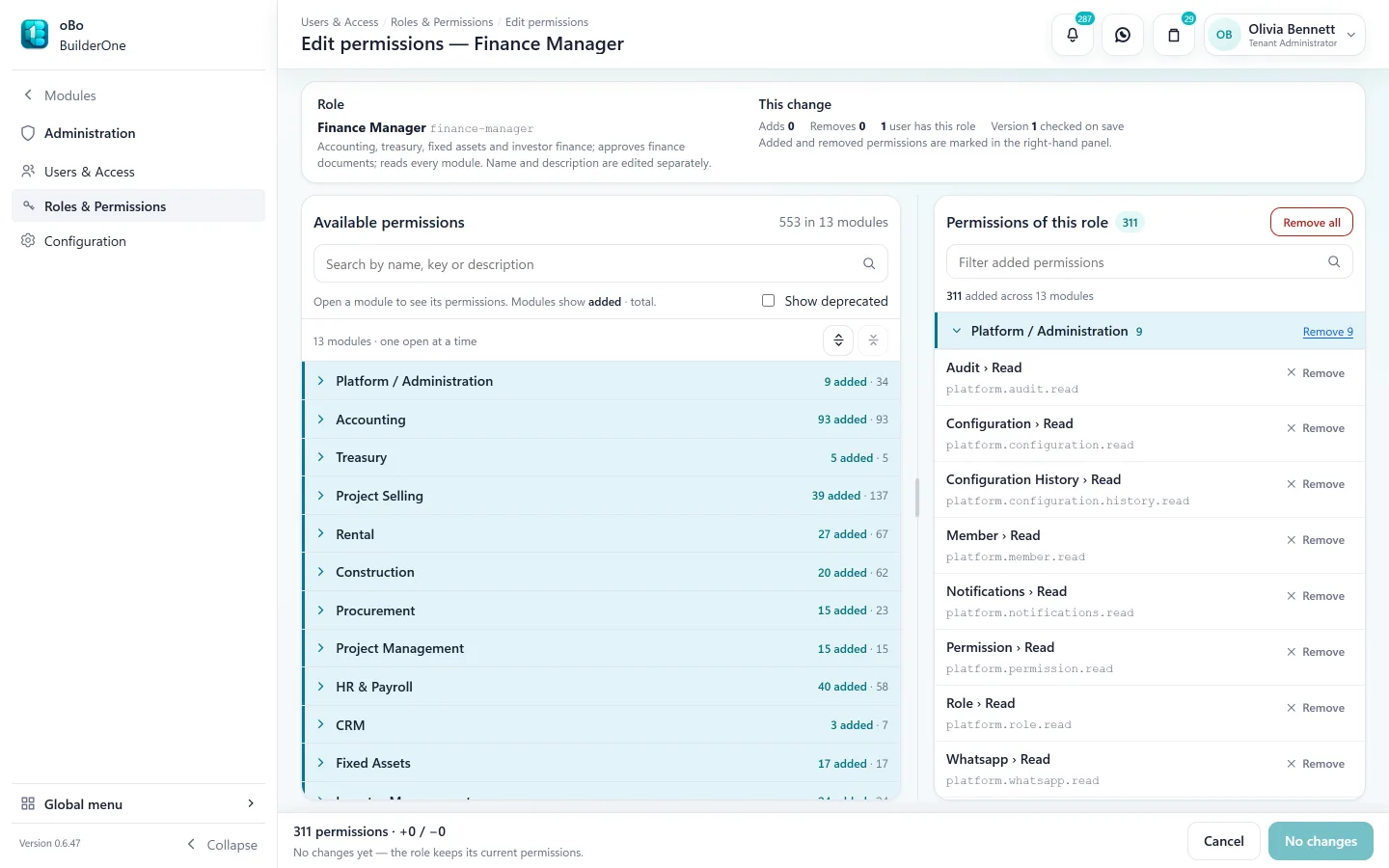Click the filter magnifier in role permissions
The height and width of the screenshot is (868, 1389).
1334,261
